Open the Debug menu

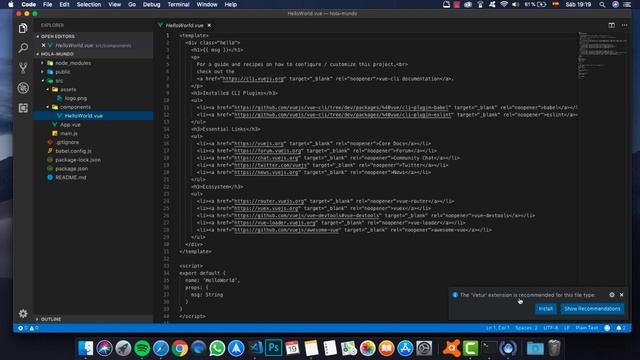[x=151, y=4]
